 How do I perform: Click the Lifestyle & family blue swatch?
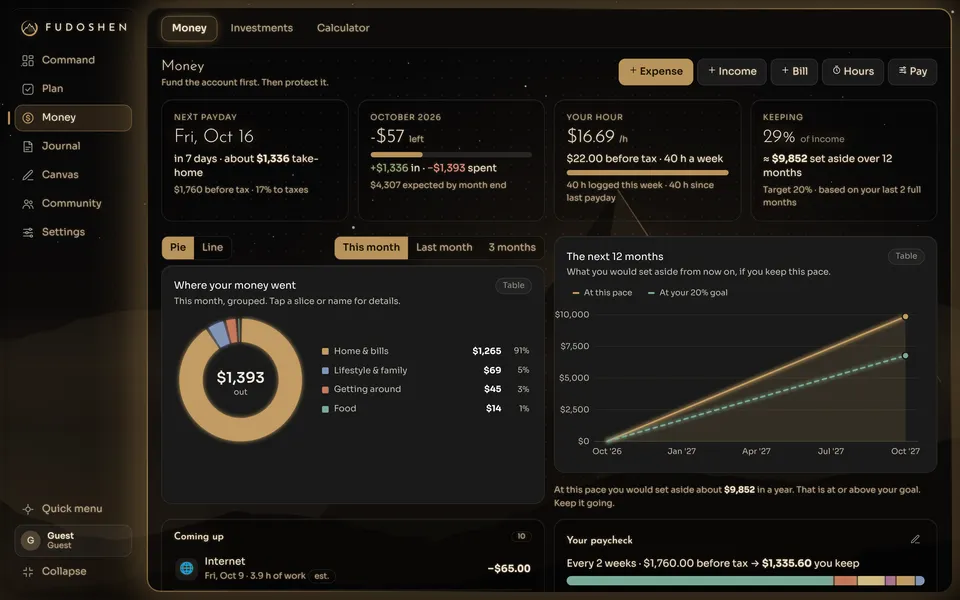325,371
